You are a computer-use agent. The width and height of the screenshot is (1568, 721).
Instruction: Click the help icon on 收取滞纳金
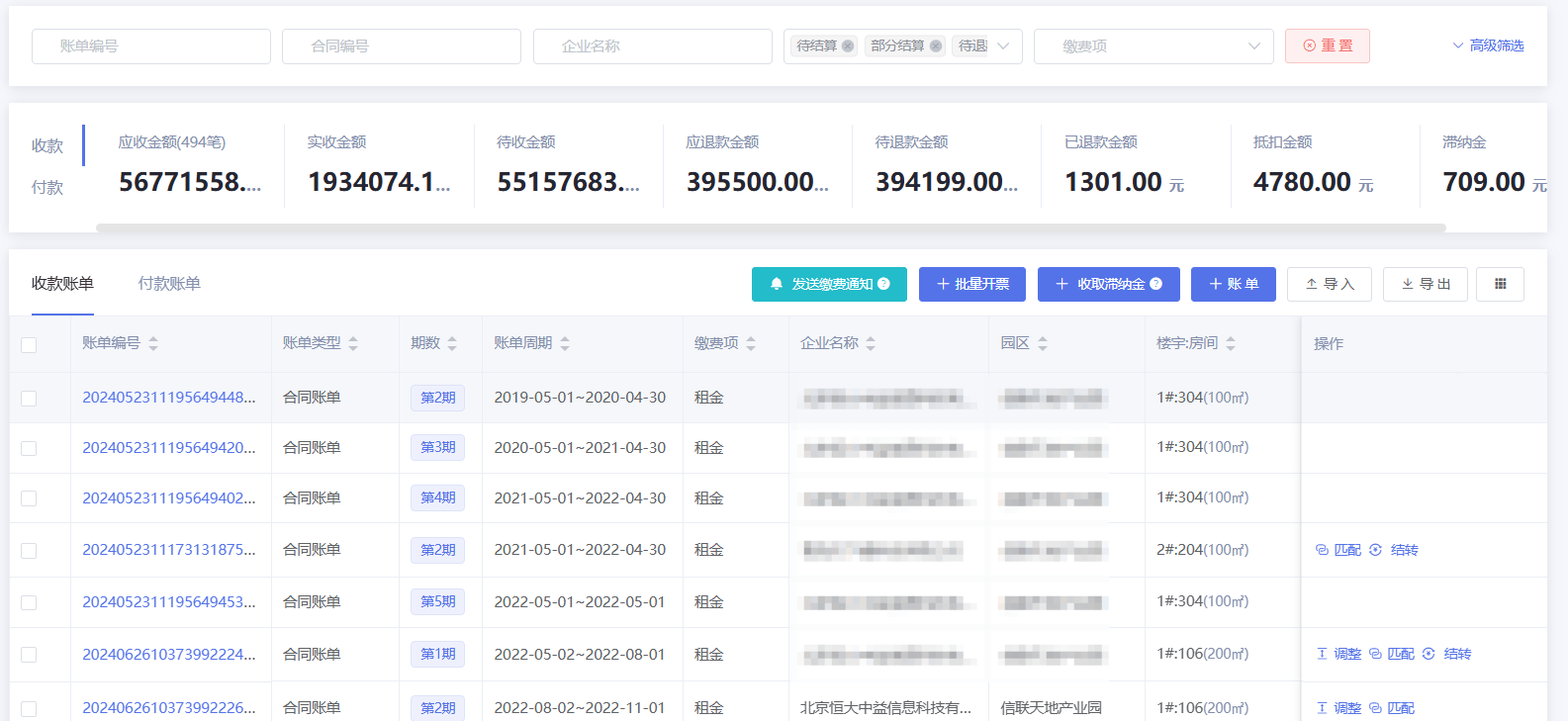(1155, 284)
